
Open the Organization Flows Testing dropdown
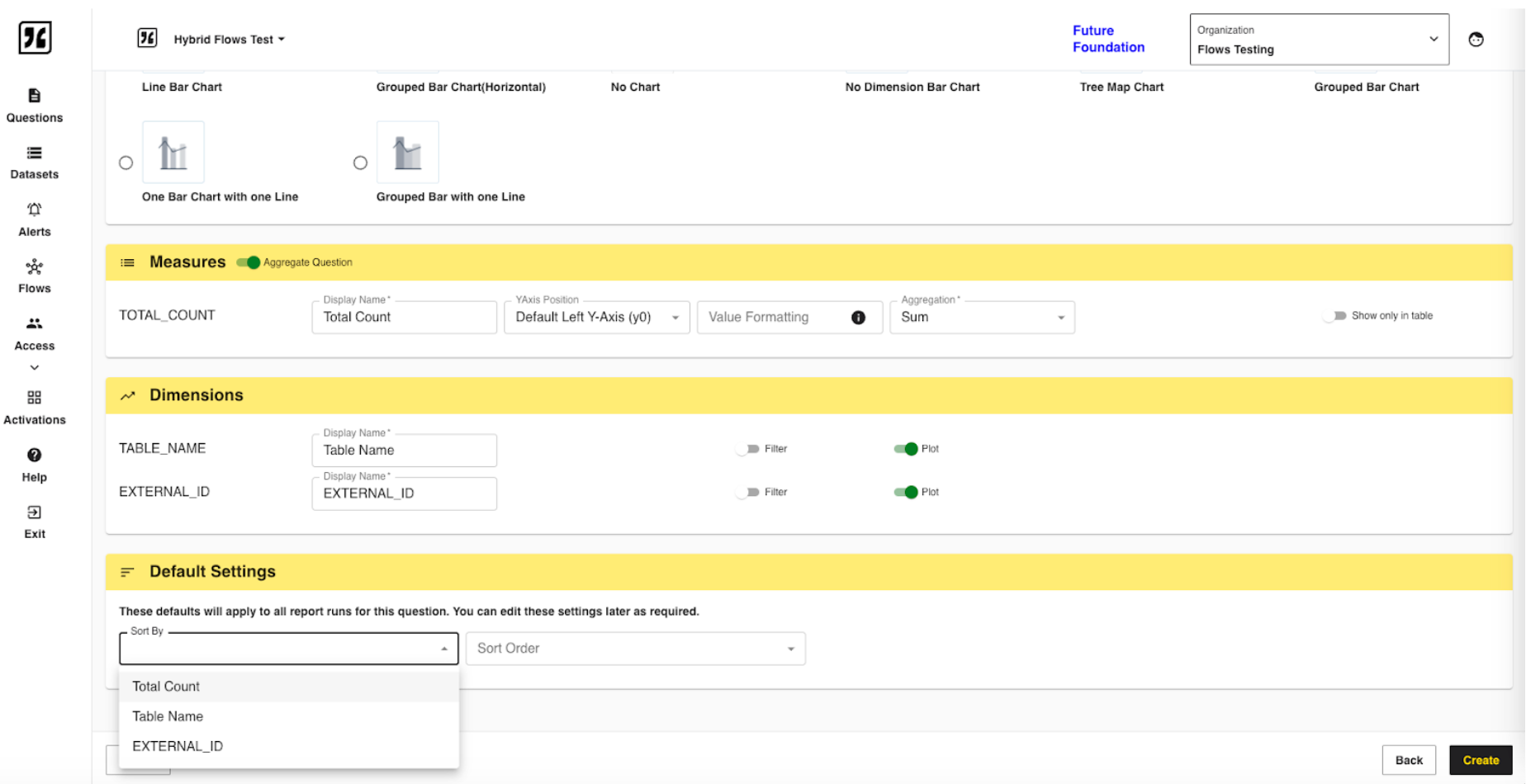pos(1319,39)
